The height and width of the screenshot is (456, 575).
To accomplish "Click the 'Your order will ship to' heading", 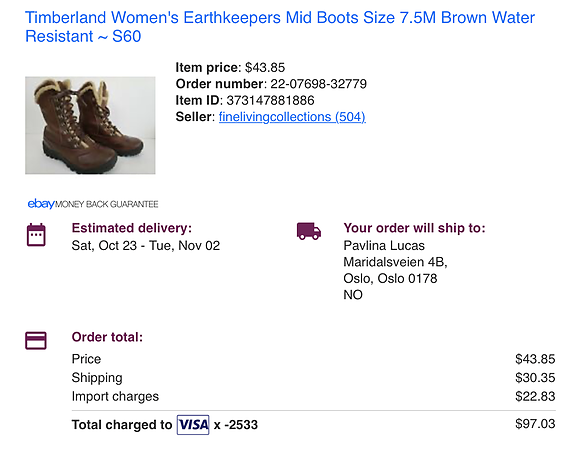I will tap(414, 228).
